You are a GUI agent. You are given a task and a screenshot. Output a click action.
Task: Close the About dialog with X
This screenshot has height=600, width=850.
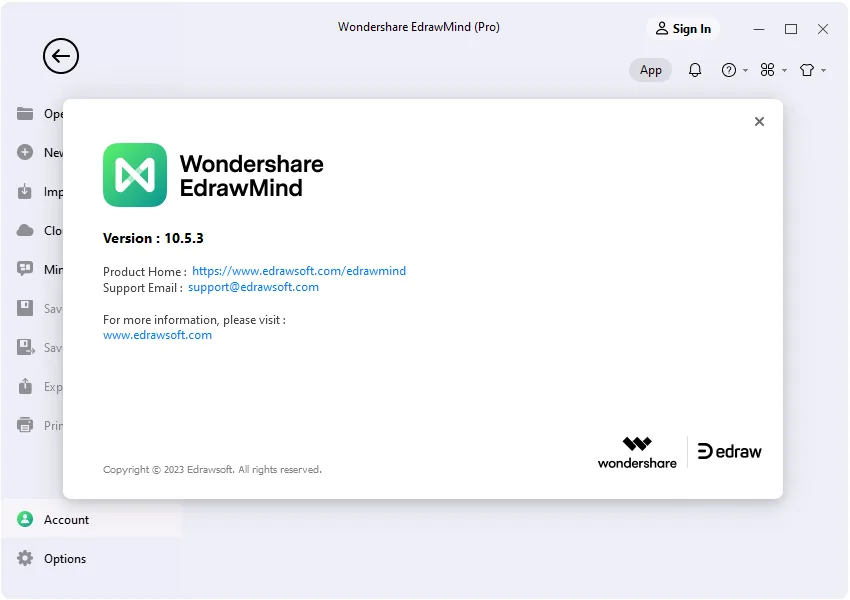tap(759, 121)
